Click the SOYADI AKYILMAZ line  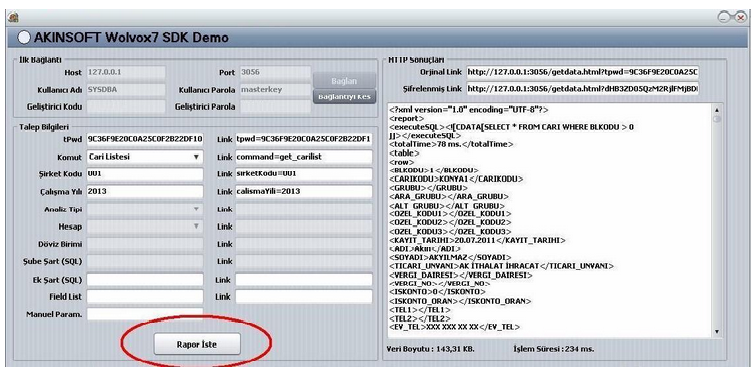(x=450, y=257)
